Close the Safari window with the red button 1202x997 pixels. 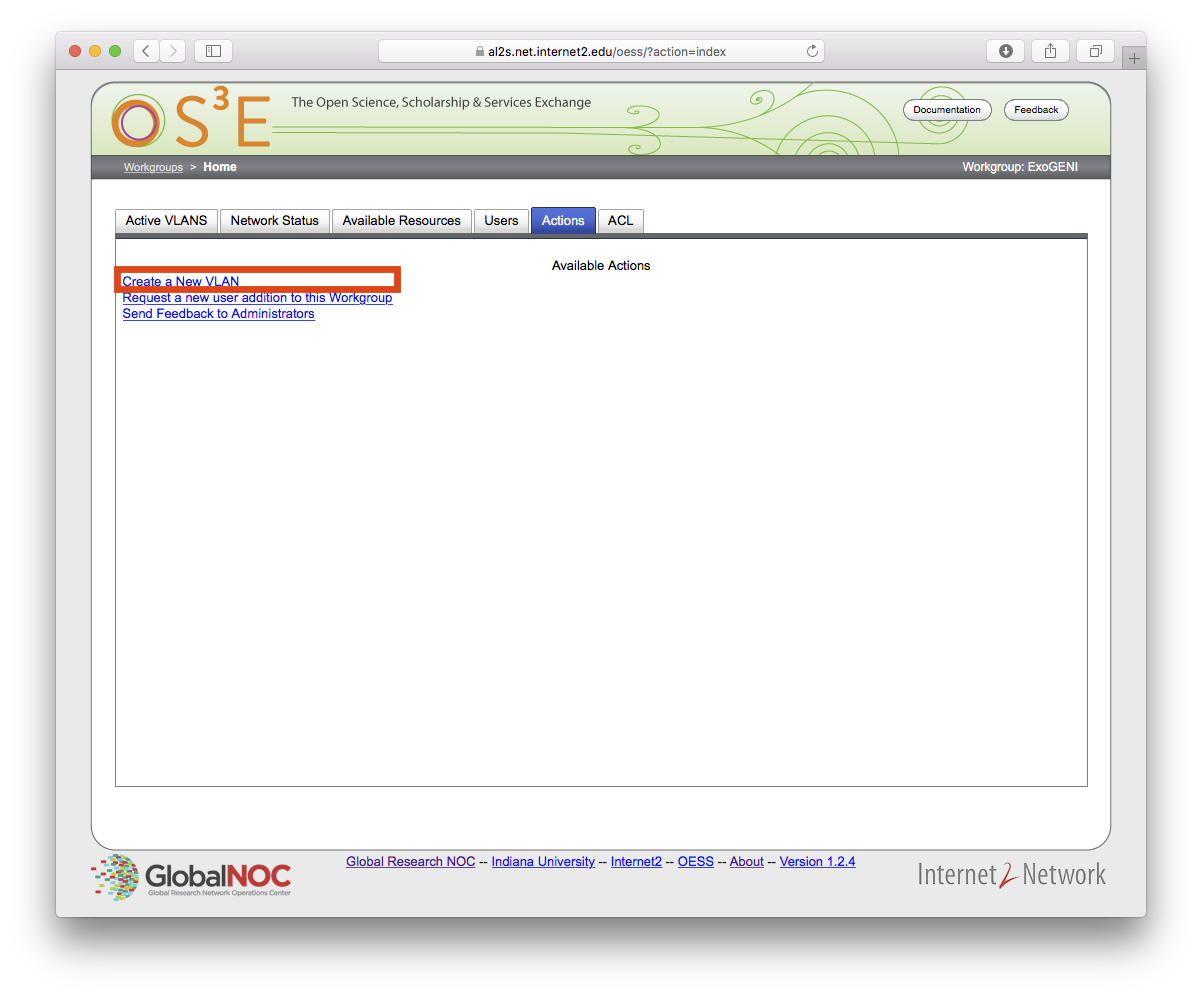tap(75, 51)
